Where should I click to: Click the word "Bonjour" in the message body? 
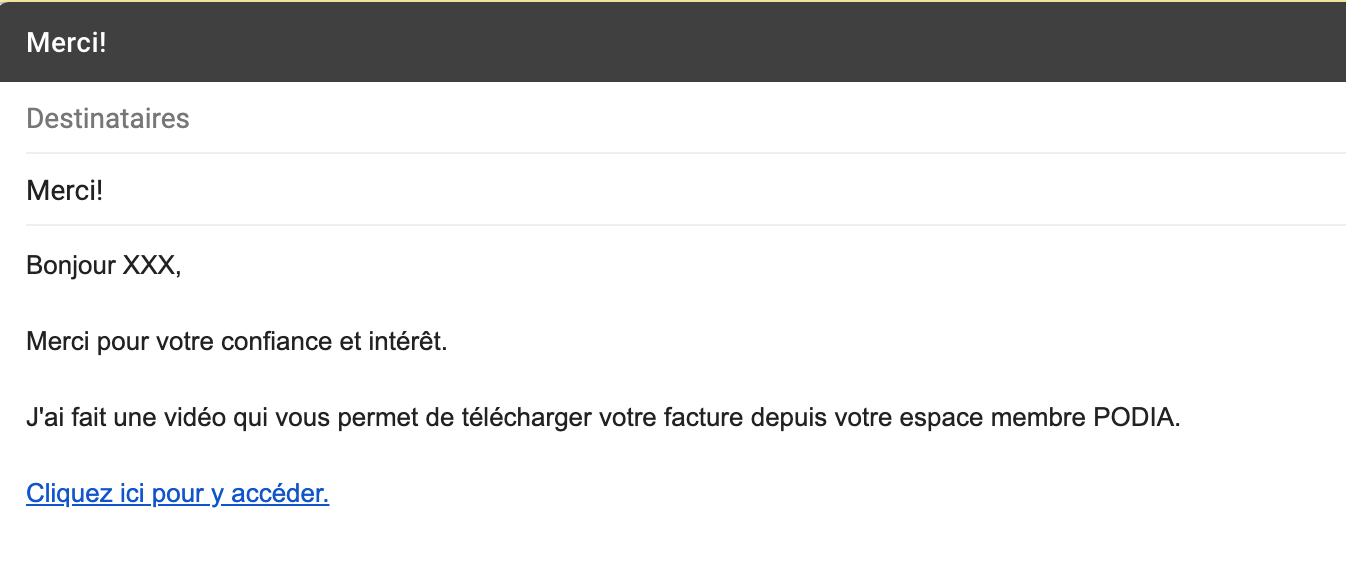click(x=71, y=266)
